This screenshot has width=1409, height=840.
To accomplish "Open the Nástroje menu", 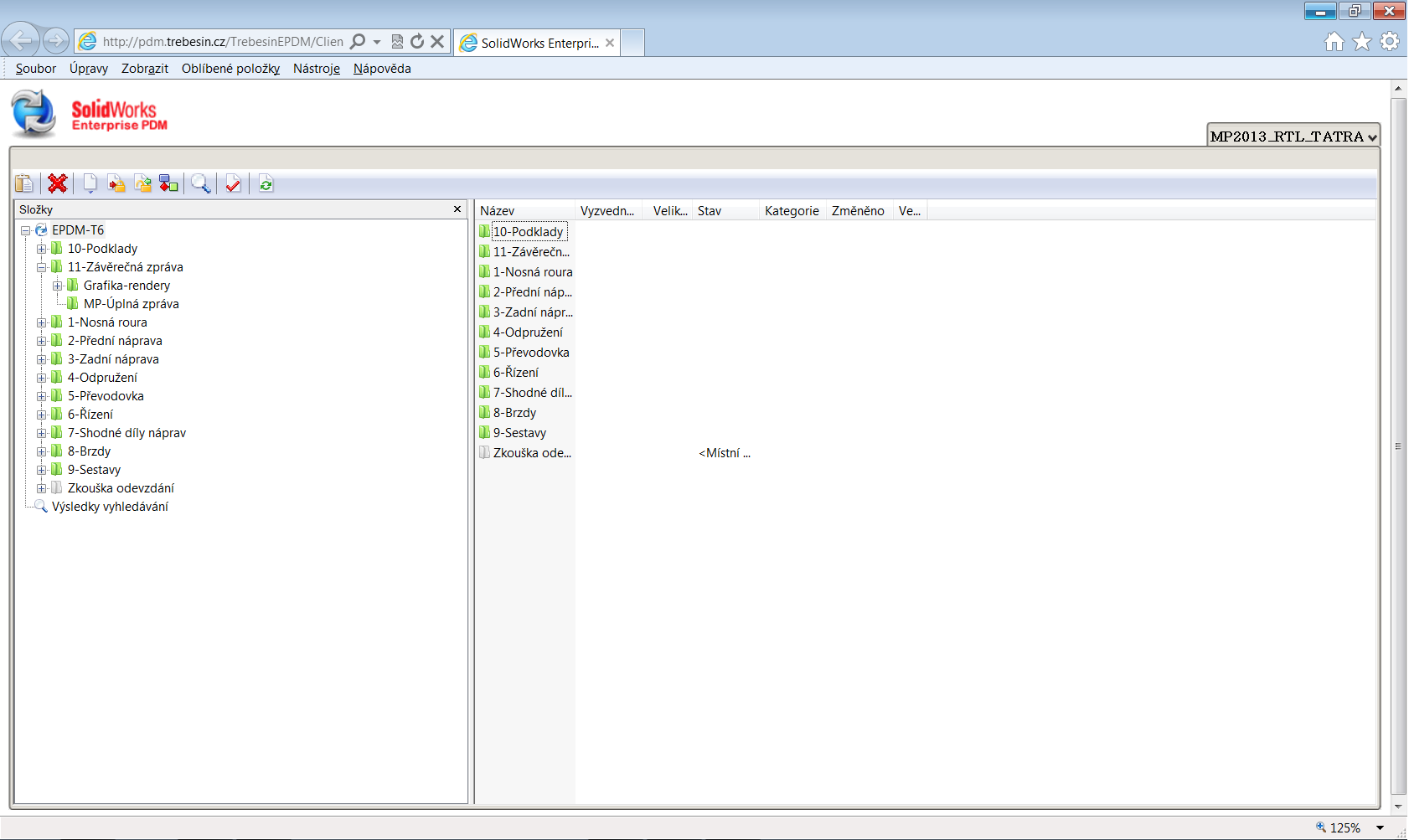I will point(317,69).
